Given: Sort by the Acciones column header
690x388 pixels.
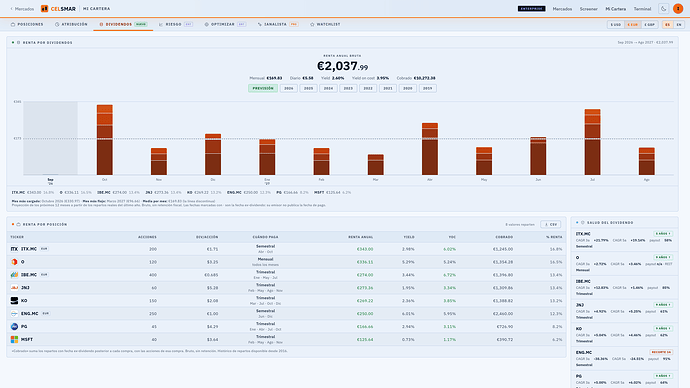Looking at the screenshot, I should [x=147, y=237].
